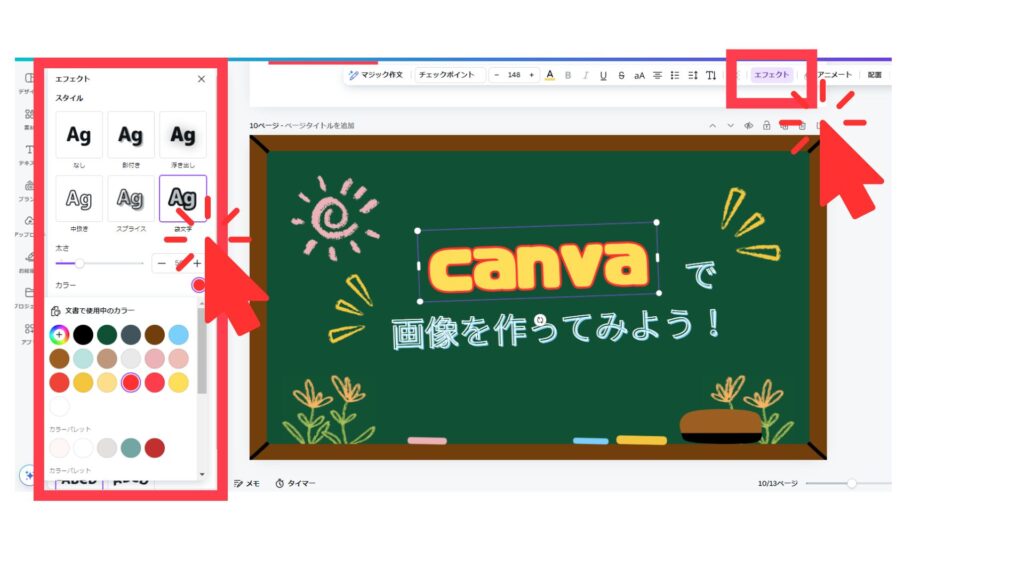Pick the black color swatch

coord(83,335)
